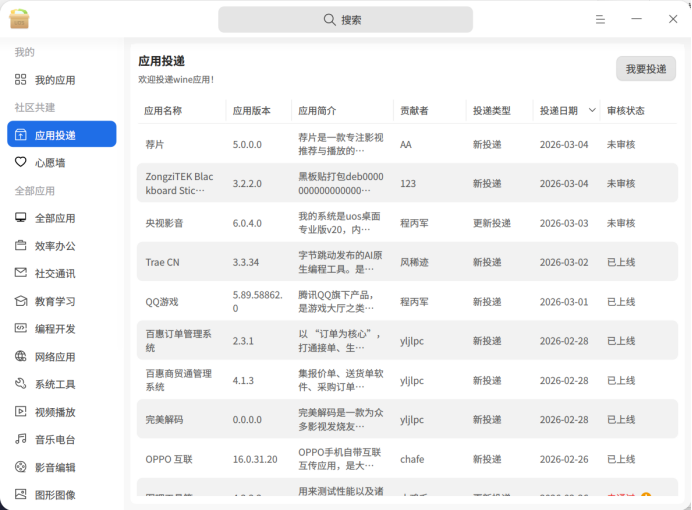Open the 音乐电台 category
Viewport: 692px width, 510px height.
[55, 439]
